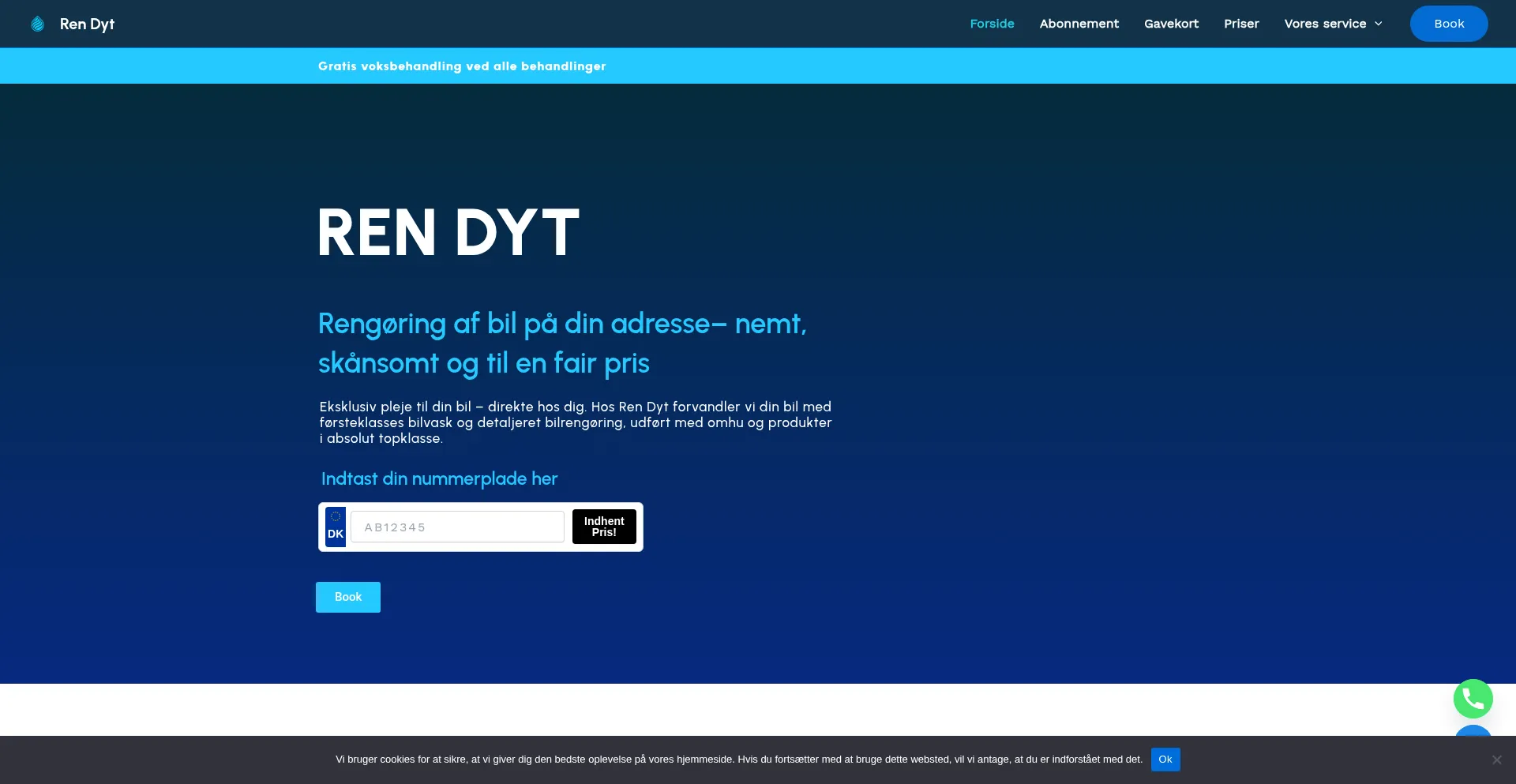
Task: Click the Gratis voksbehandling banner text
Action: tap(462, 66)
